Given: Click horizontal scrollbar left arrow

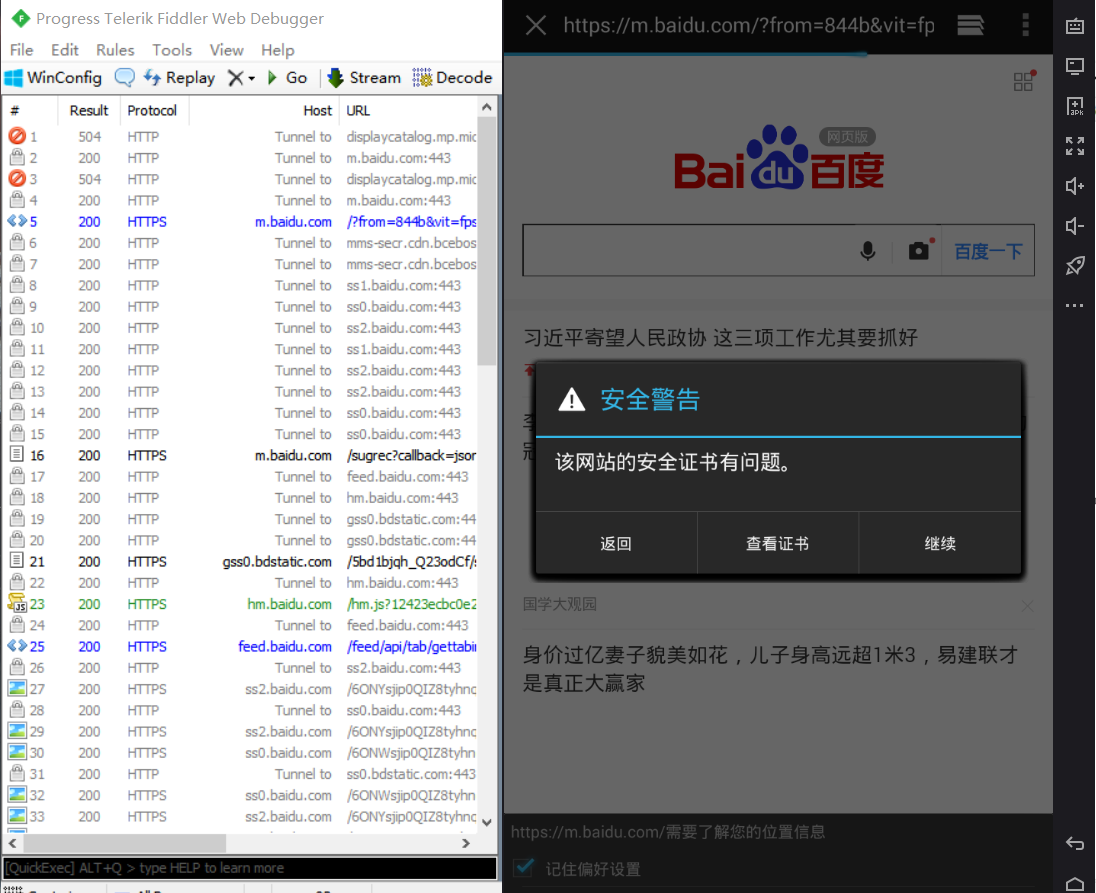Looking at the screenshot, I should (x=13, y=843).
